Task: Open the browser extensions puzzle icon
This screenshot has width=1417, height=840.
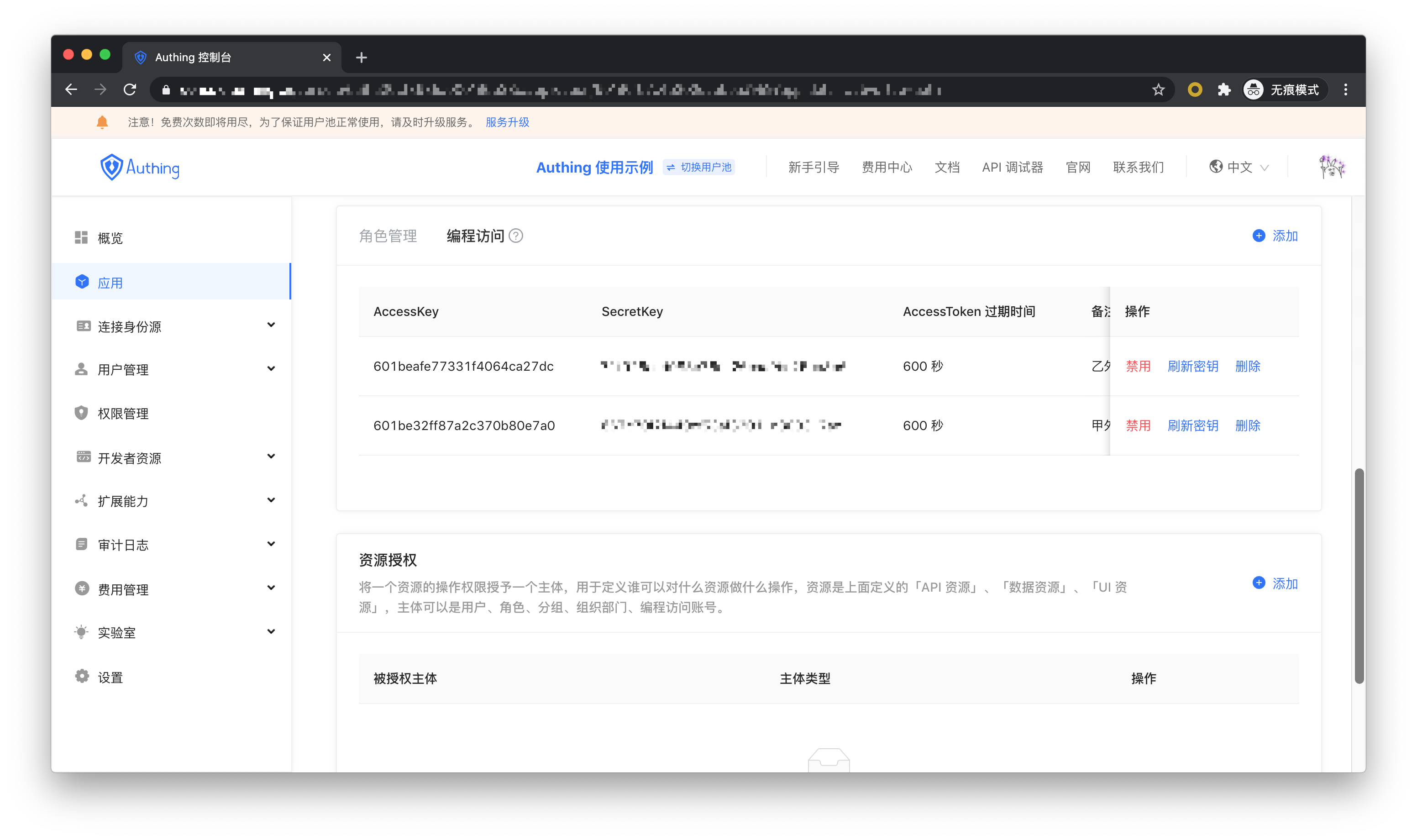Action: tap(1224, 89)
